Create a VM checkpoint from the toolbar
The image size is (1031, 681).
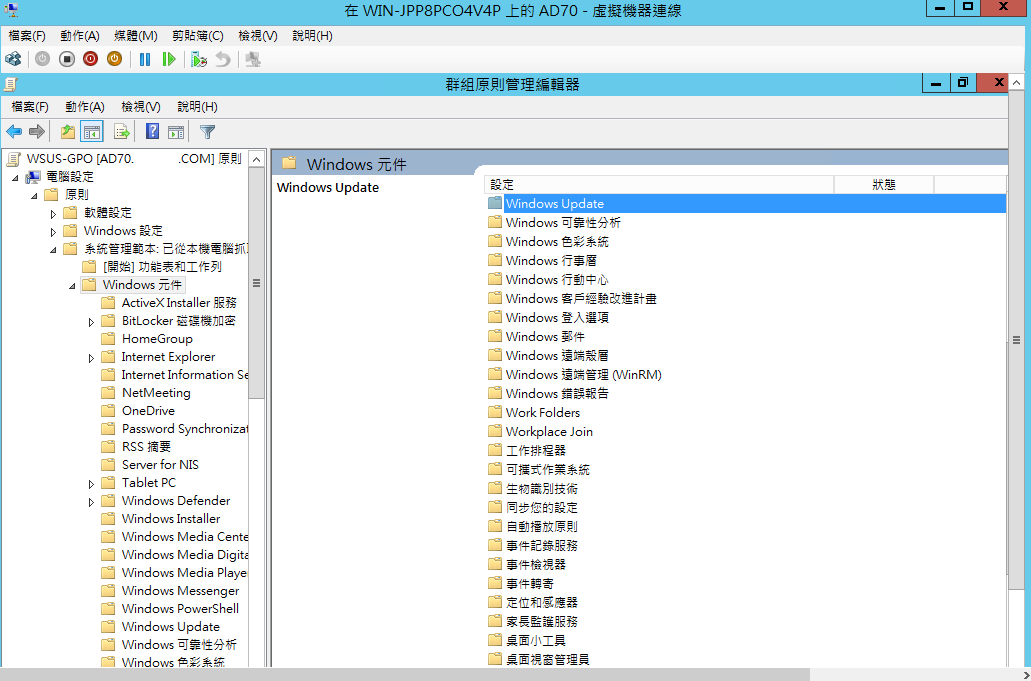coord(199,59)
